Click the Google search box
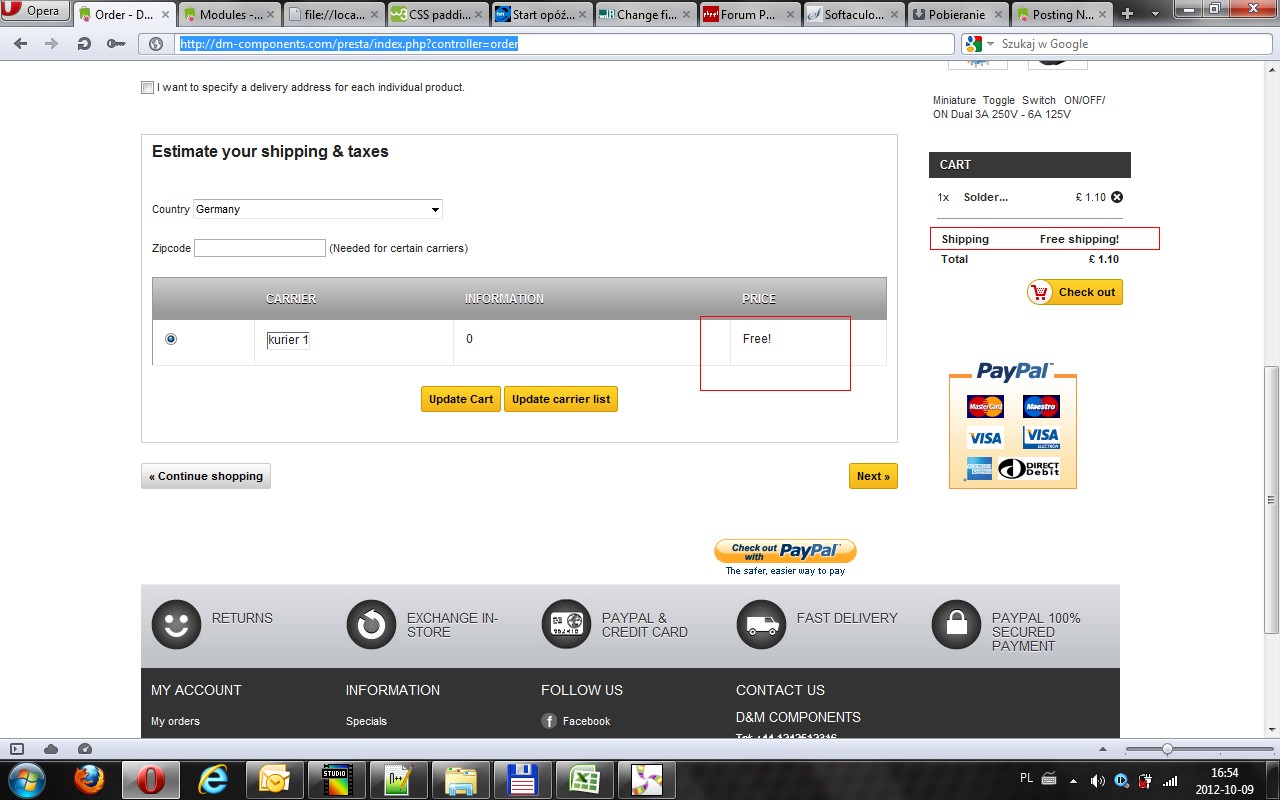Image resolution: width=1280 pixels, height=800 pixels. coord(1133,44)
